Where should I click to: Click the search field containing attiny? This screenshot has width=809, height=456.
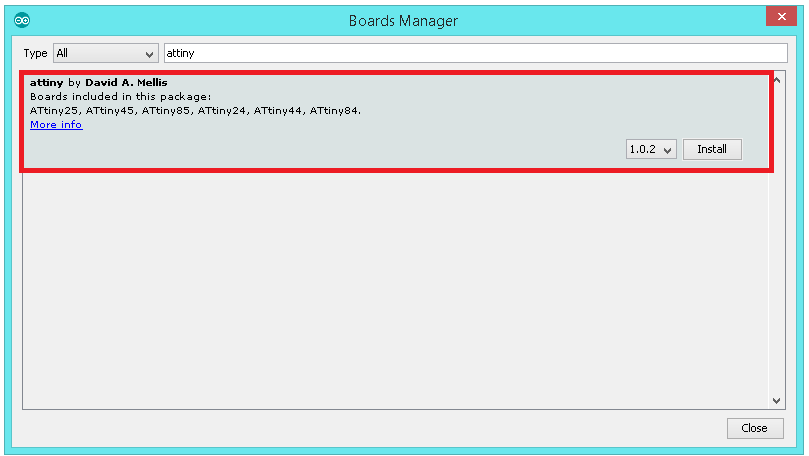[x=475, y=53]
